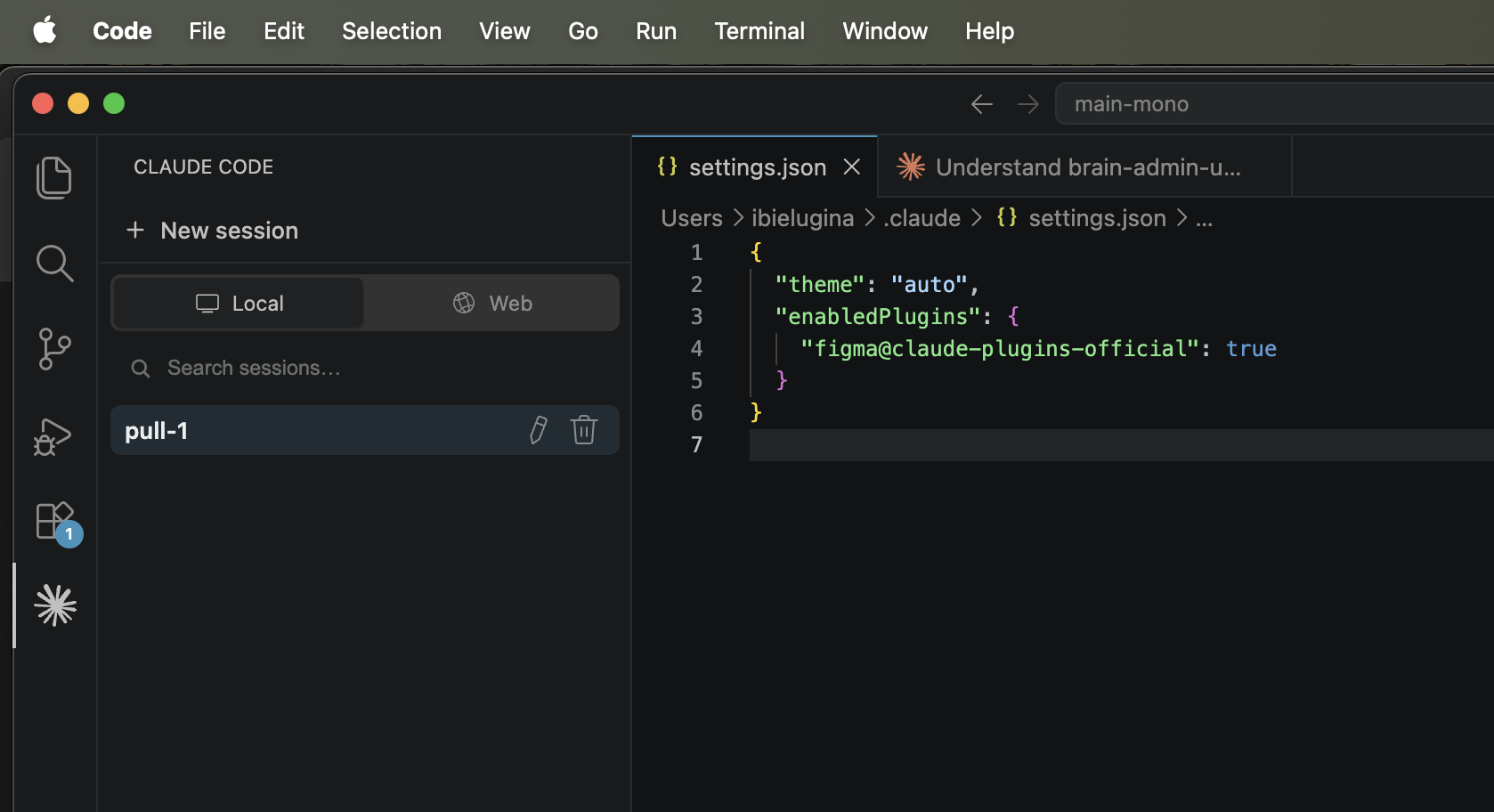
Task: Open the Edit menu
Action: coord(284,31)
